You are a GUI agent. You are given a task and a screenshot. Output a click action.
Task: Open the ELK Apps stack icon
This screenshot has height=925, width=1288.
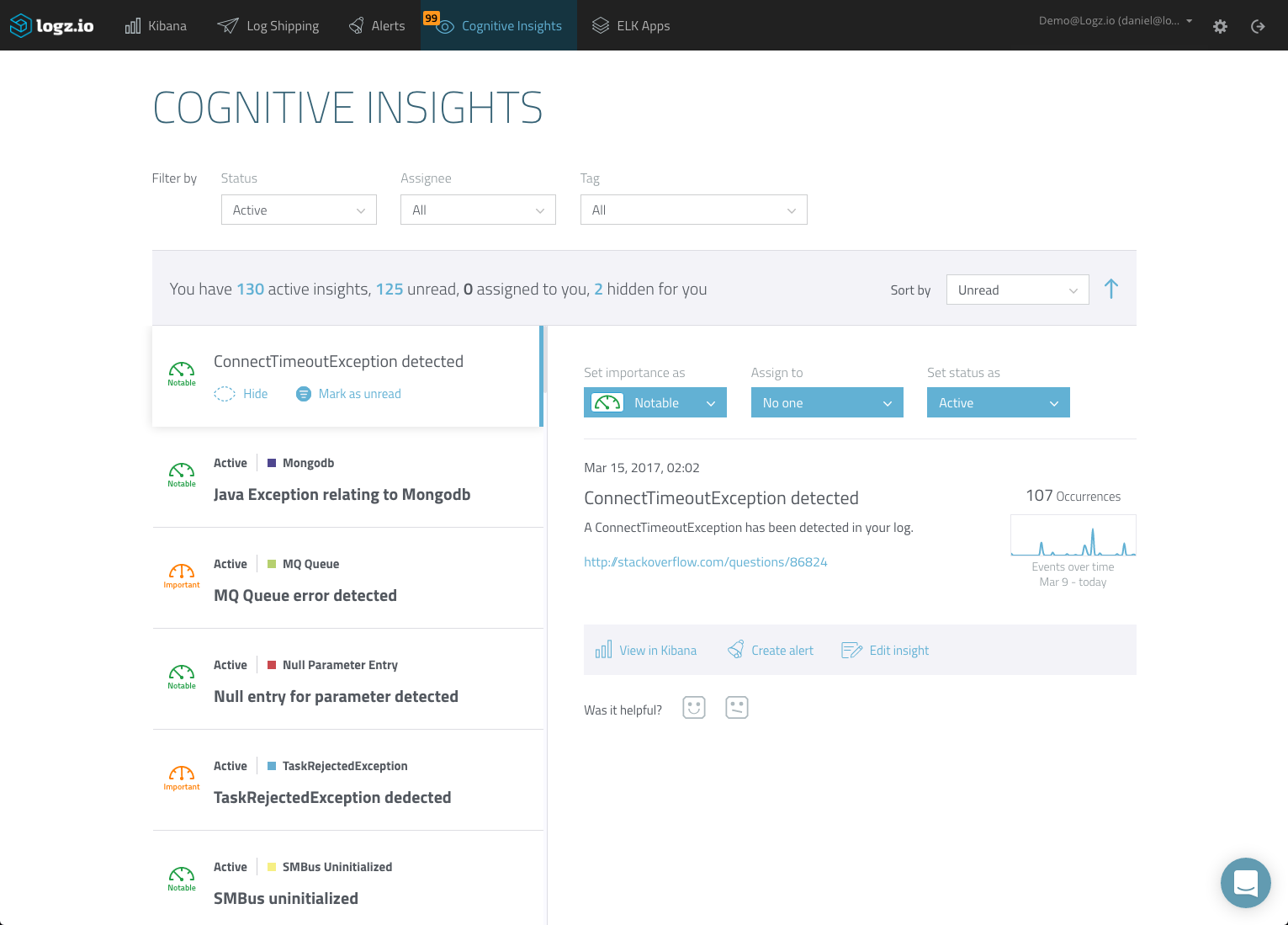point(599,25)
